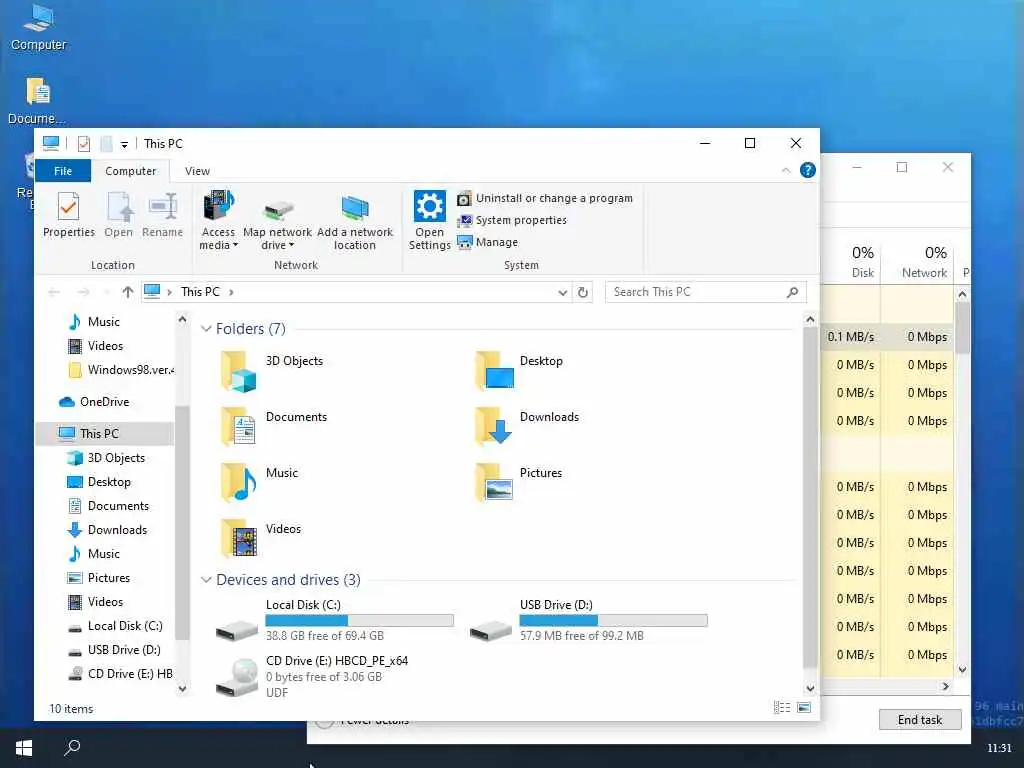Select the Videos folder icon in Folders
The width and height of the screenshot is (1024, 768).
pos(239,538)
